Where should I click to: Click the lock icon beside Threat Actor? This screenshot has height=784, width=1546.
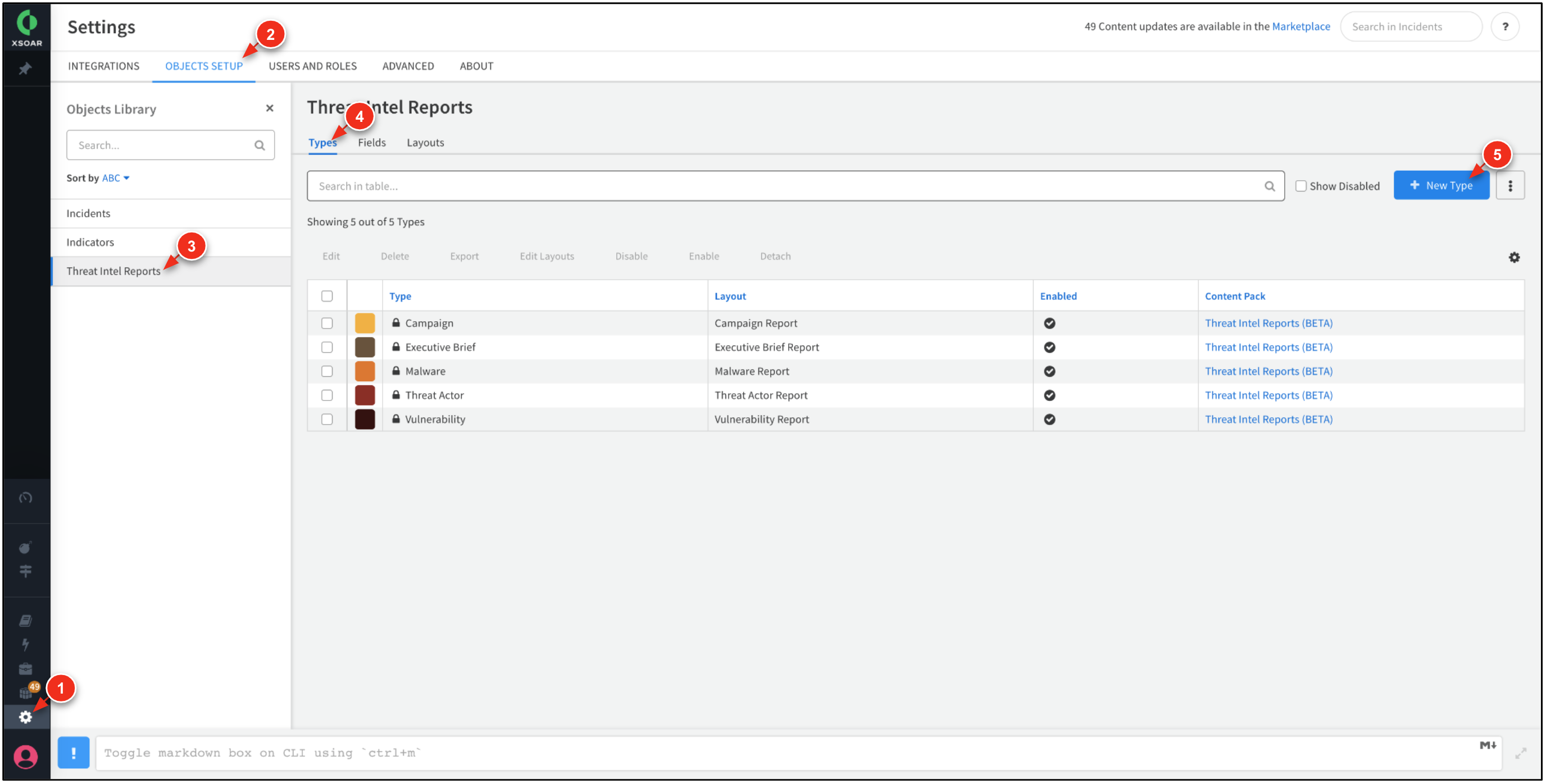tap(396, 395)
